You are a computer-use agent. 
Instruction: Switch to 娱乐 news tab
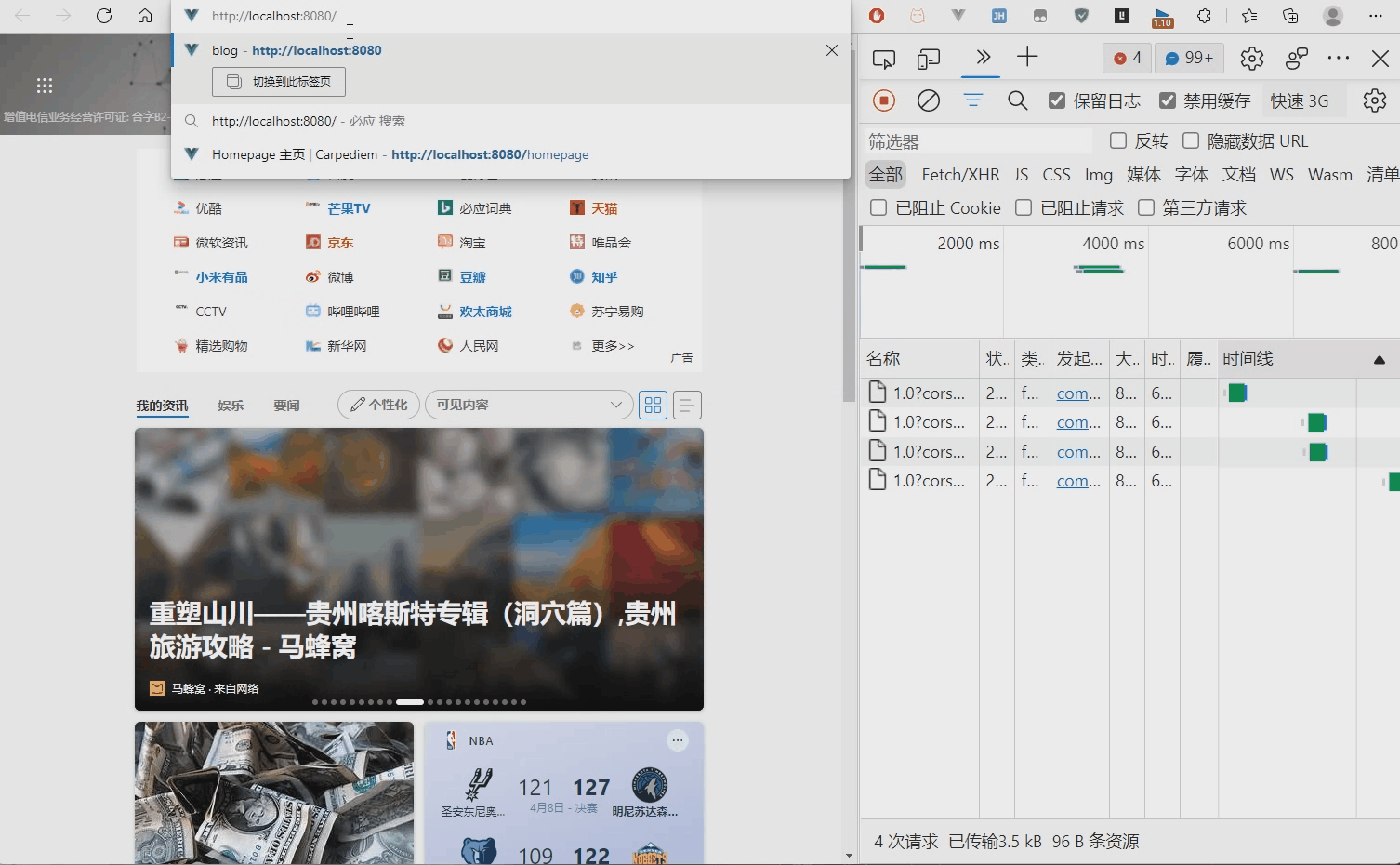(231, 406)
